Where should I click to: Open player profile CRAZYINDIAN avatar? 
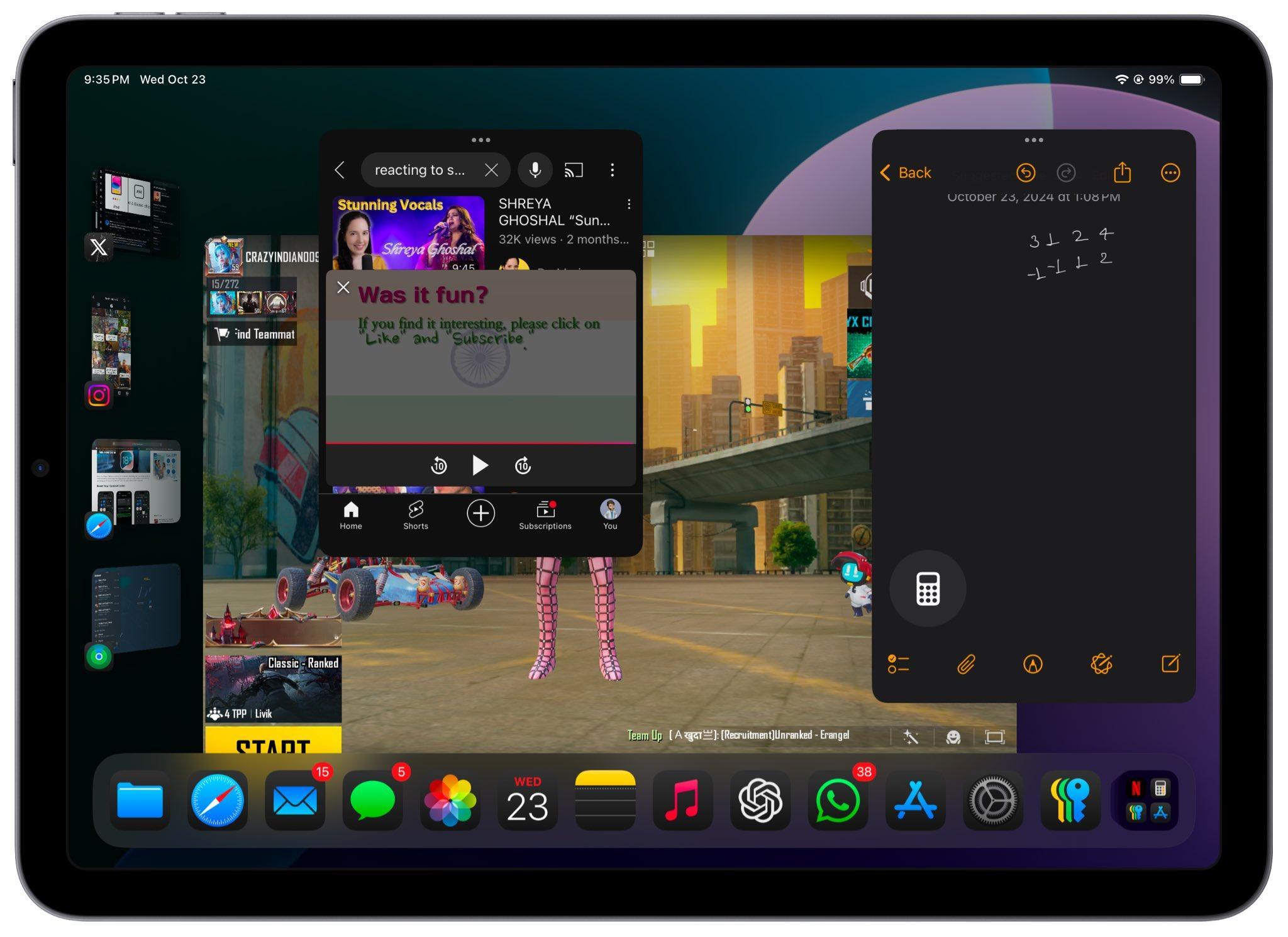224,257
